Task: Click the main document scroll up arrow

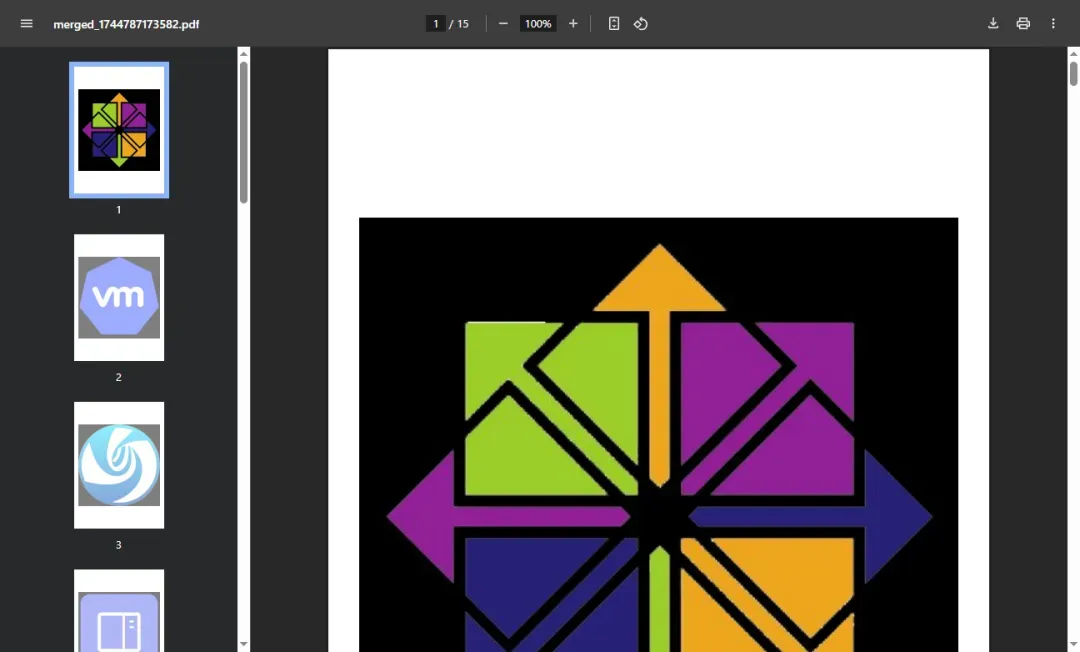Action: point(1073,54)
